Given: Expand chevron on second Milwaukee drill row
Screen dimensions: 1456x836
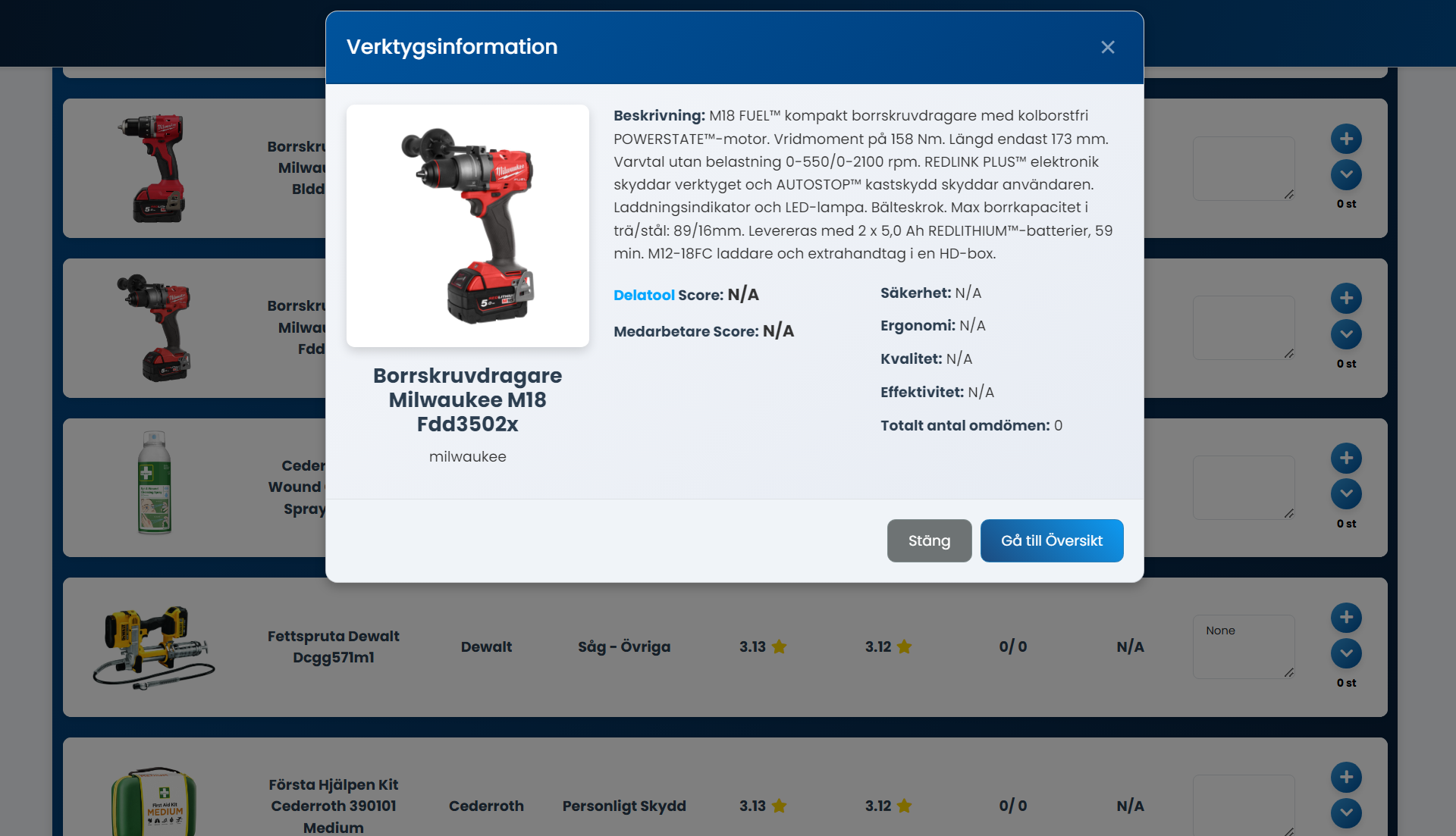Looking at the screenshot, I should pyautogui.click(x=1346, y=334).
